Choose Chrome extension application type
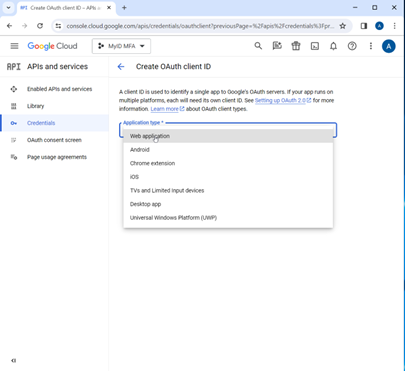The width and height of the screenshot is (405, 371). [x=228, y=163]
